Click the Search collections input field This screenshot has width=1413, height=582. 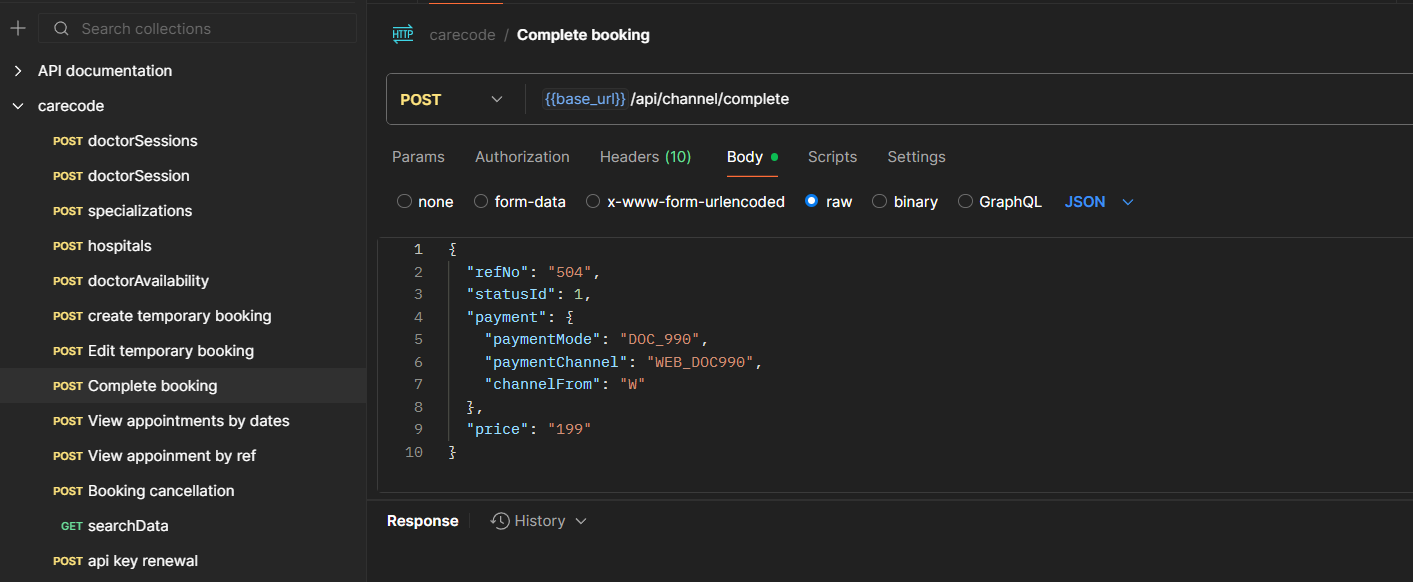click(x=210, y=29)
